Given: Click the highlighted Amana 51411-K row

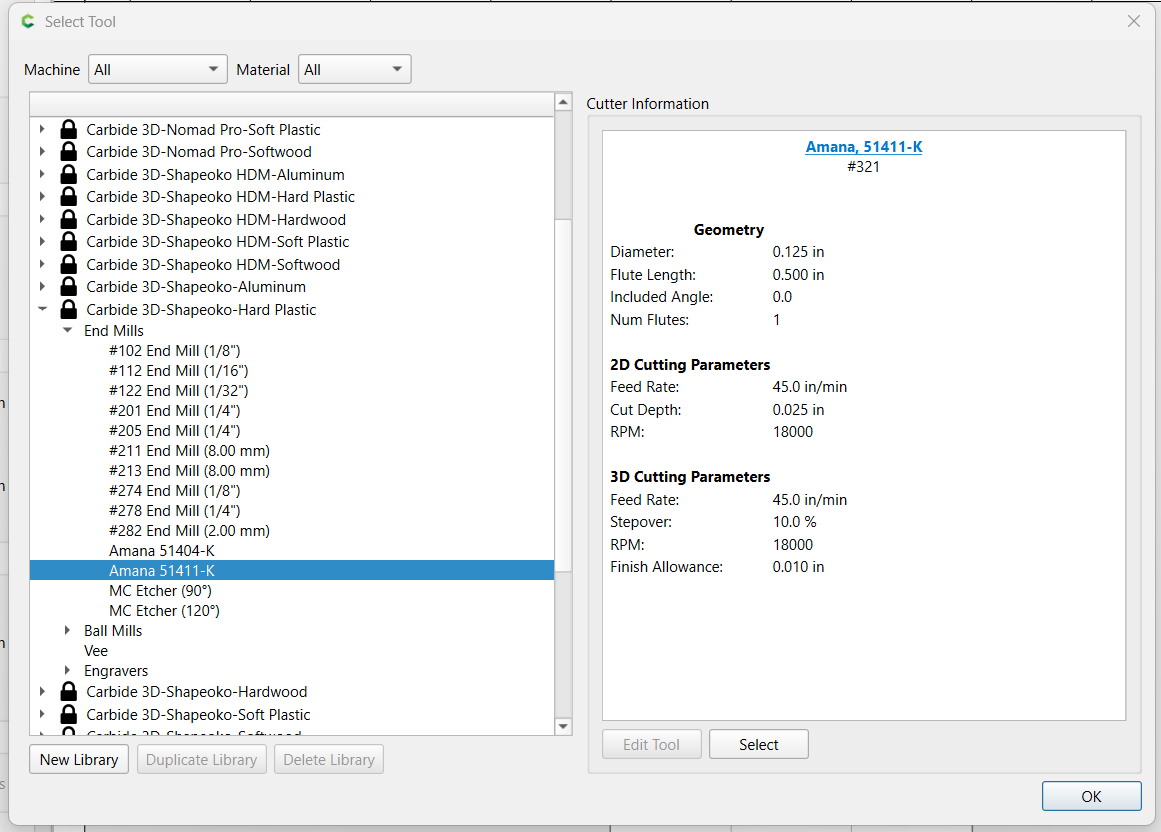Looking at the screenshot, I should click(292, 571).
